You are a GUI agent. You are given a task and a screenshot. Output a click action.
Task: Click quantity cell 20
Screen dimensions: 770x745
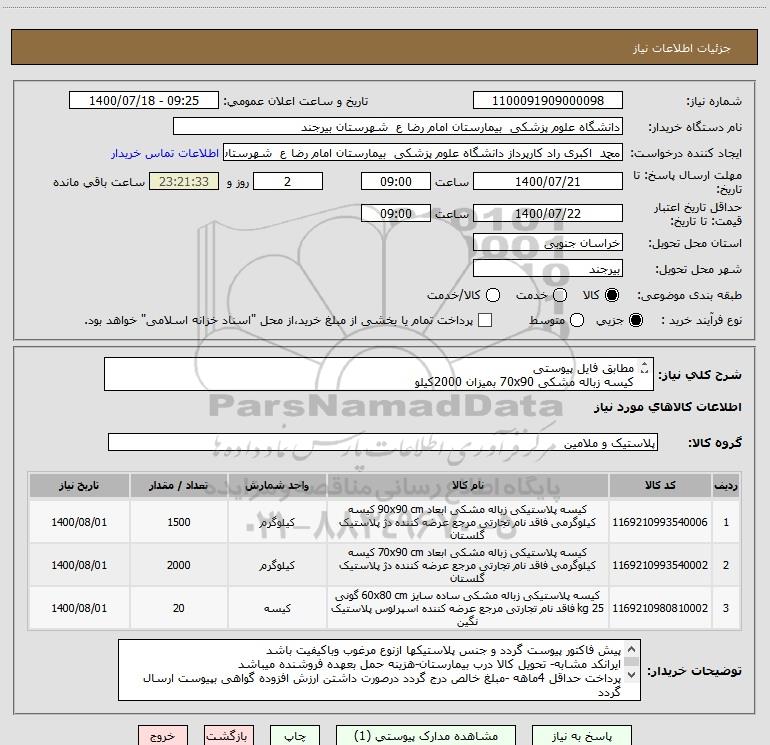pyautogui.click(x=178, y=607)
